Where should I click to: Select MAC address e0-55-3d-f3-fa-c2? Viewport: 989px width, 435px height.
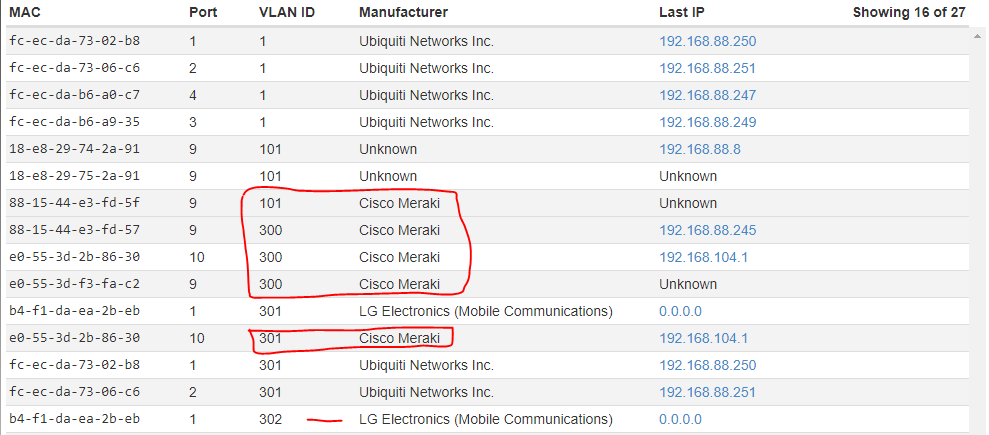coord(74,284)
